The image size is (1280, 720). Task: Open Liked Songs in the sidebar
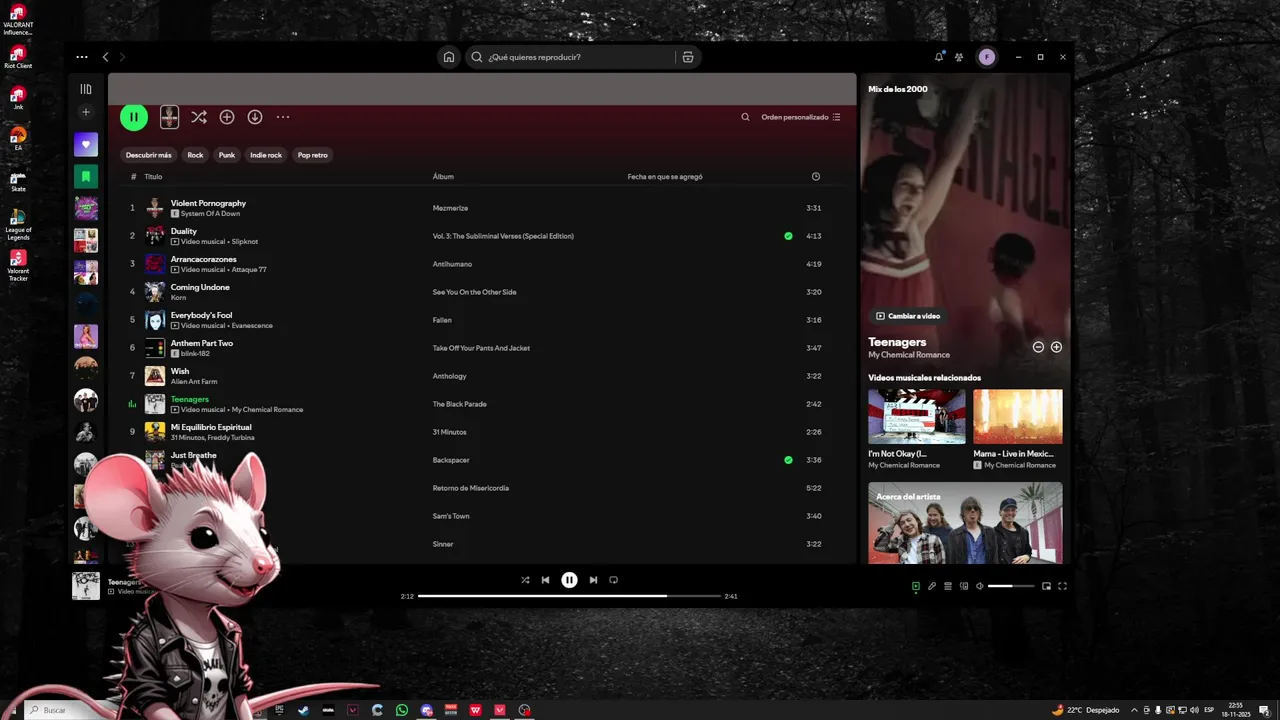coord(86,144)
